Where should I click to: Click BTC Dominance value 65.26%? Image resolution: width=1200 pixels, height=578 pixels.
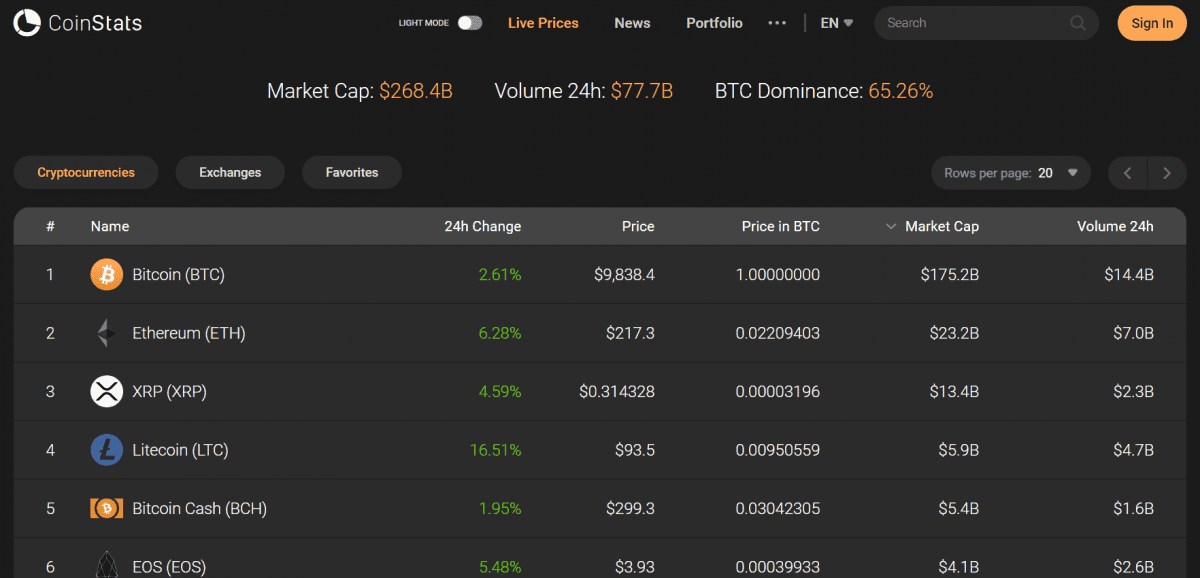point(901,91)
